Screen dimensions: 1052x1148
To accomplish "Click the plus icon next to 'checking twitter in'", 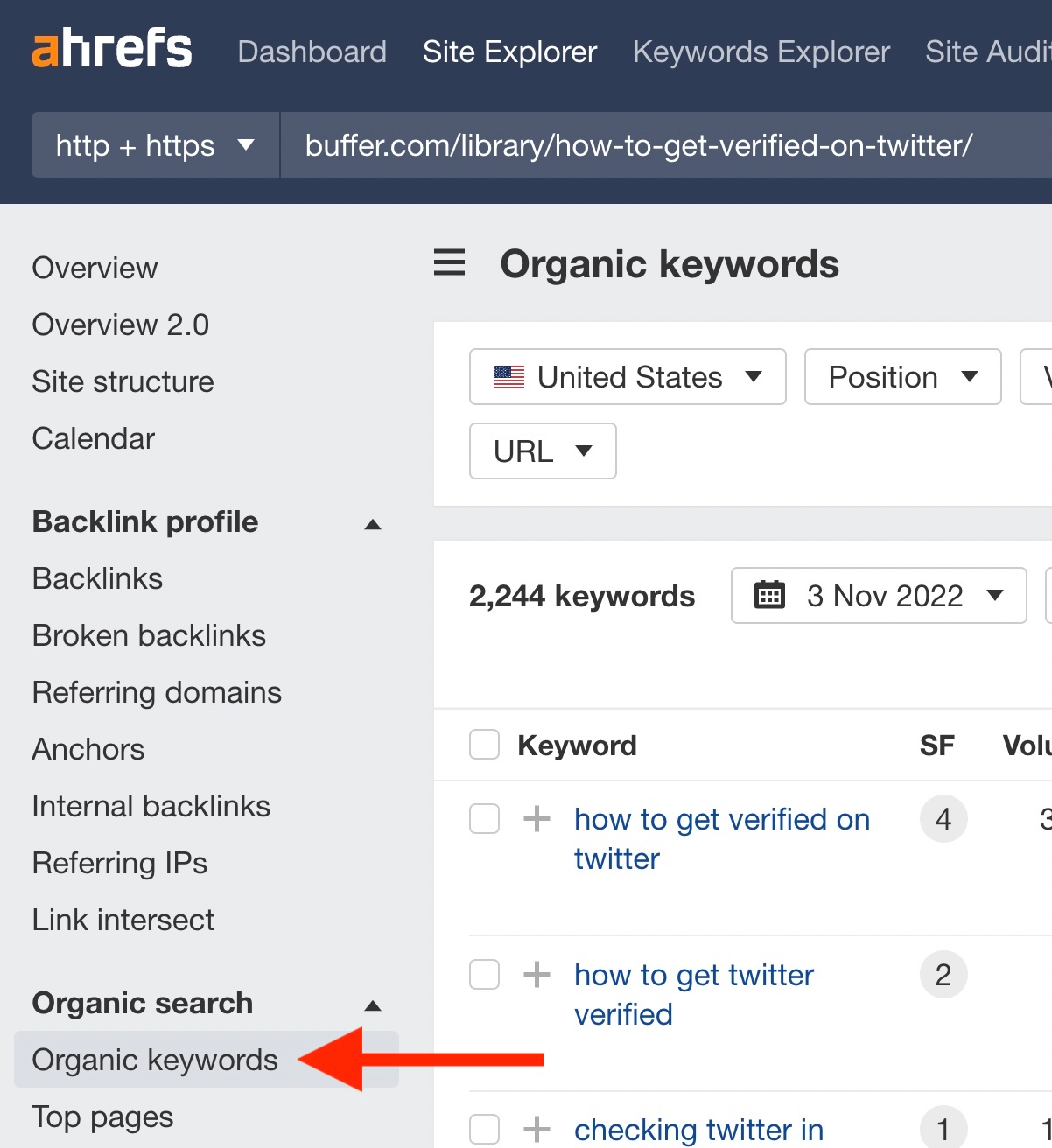I will (537, 1130).
